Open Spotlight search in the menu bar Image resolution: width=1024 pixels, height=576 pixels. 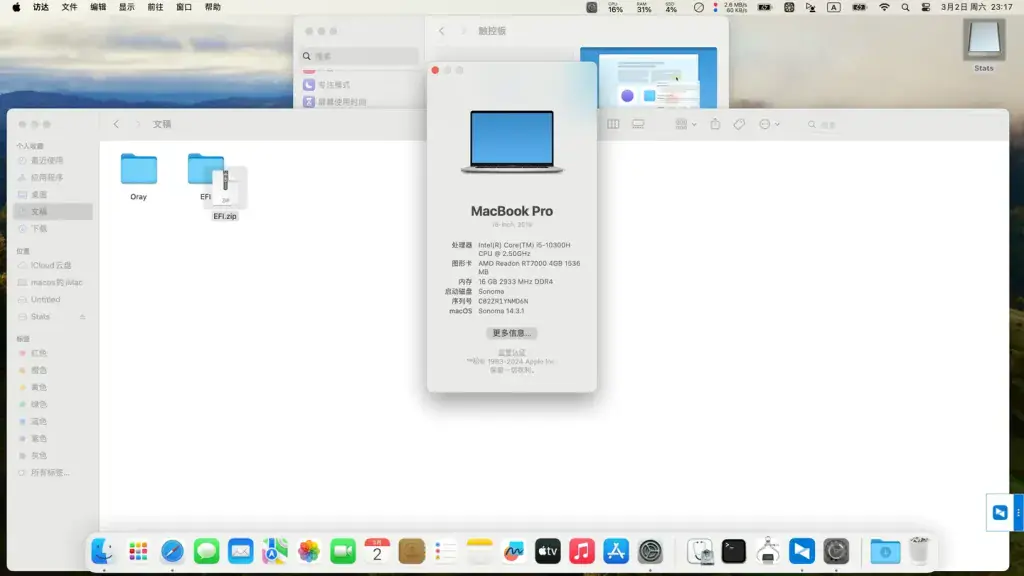point(905,7)
